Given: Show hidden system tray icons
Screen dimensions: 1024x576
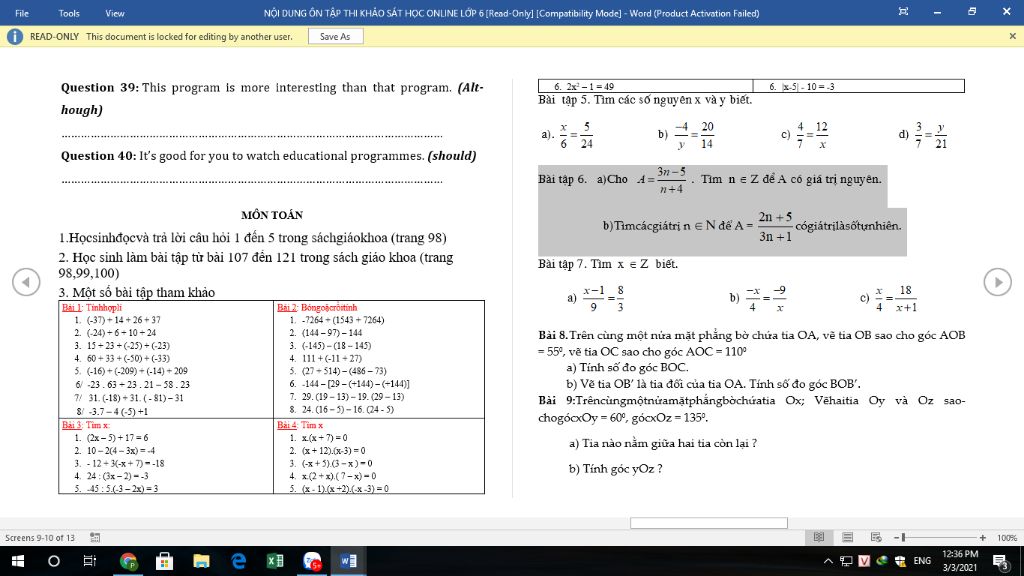Looking at the screenshot, I should click(828, 561).
